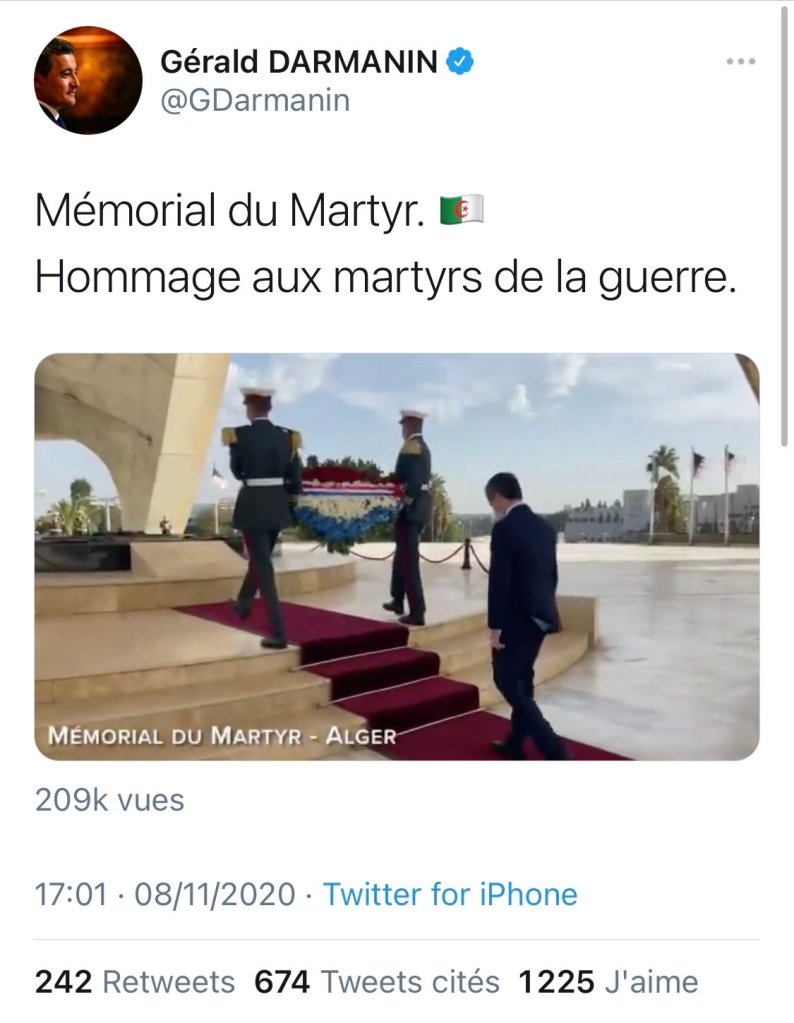Screen dimensions: 794x1023
Task: Click the Algerian flag emoji
Action: coord(461,210)
